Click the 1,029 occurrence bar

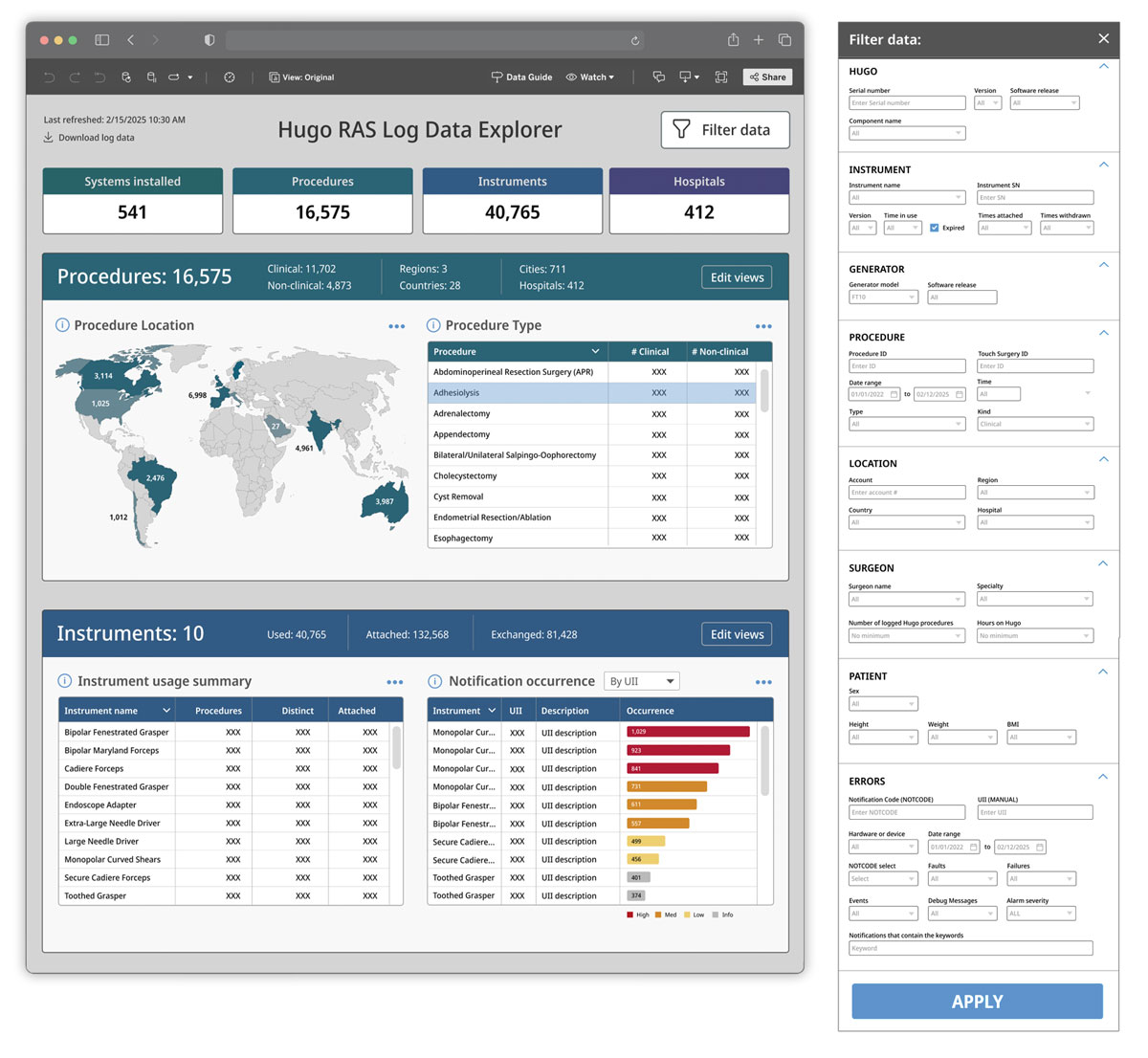pyautogui.click(x=688, y=732)
